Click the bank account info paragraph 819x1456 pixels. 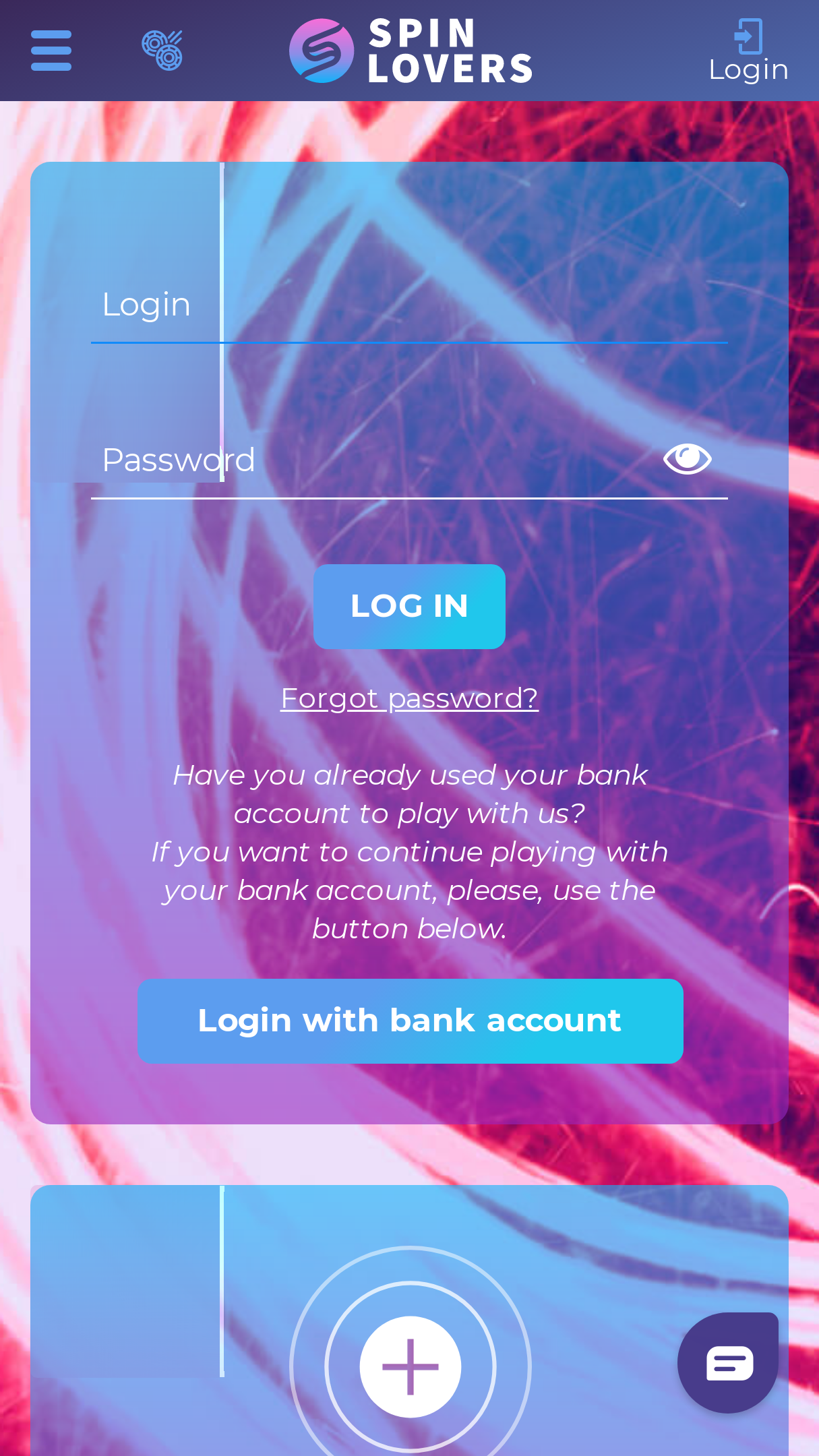(x=409, y=852)
